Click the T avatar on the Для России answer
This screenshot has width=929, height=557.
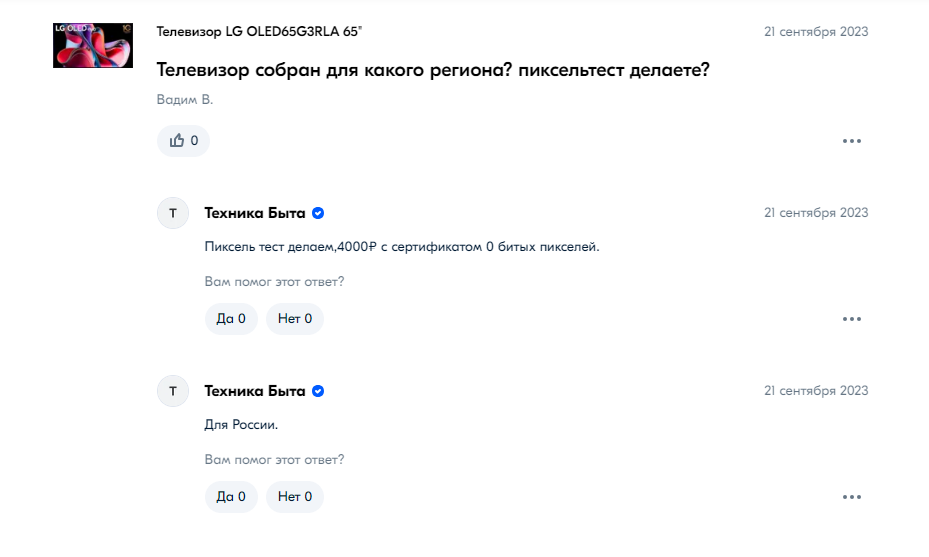click(173, 391)
